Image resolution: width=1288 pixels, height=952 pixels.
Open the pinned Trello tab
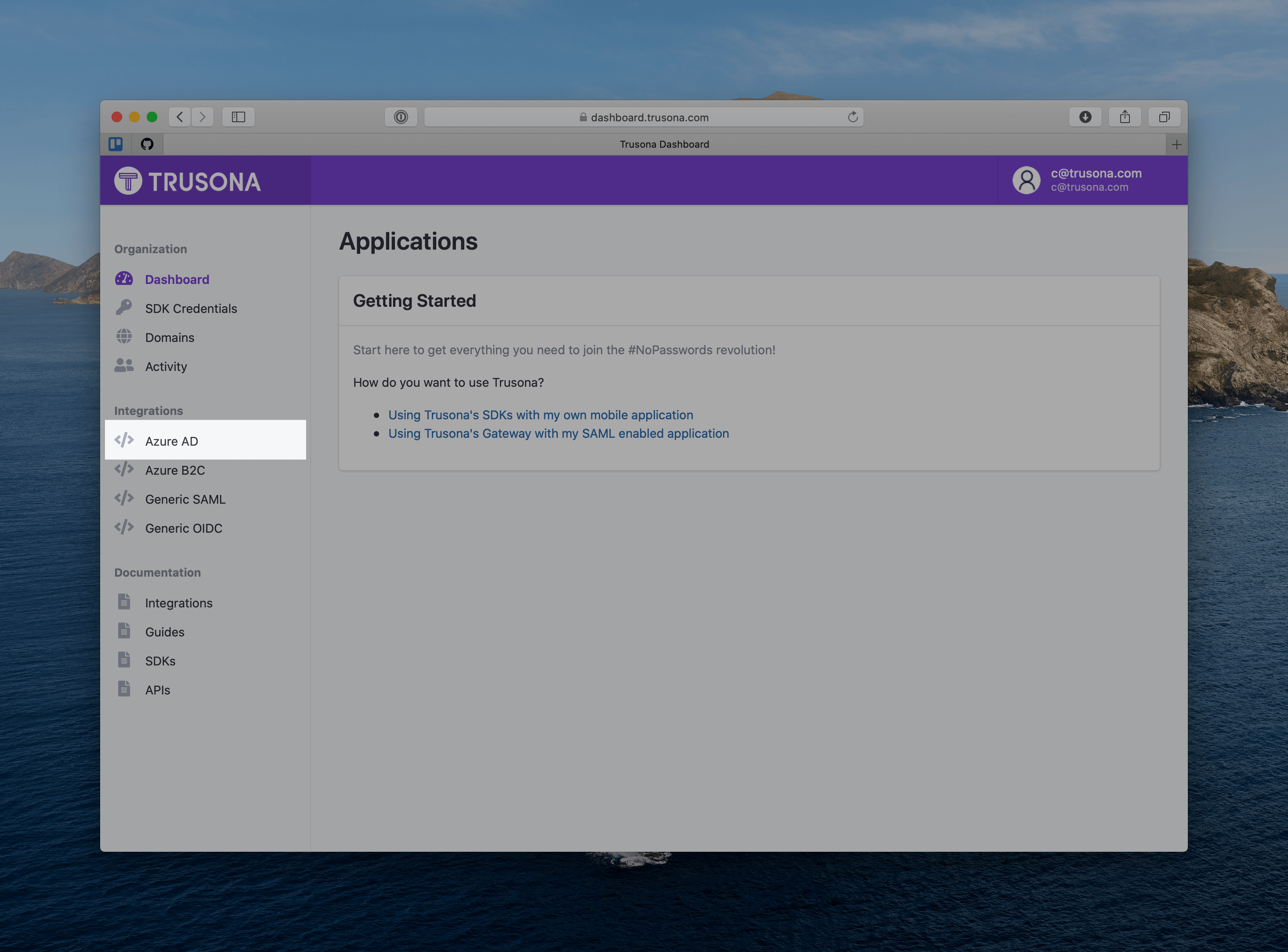coord(116,144)
